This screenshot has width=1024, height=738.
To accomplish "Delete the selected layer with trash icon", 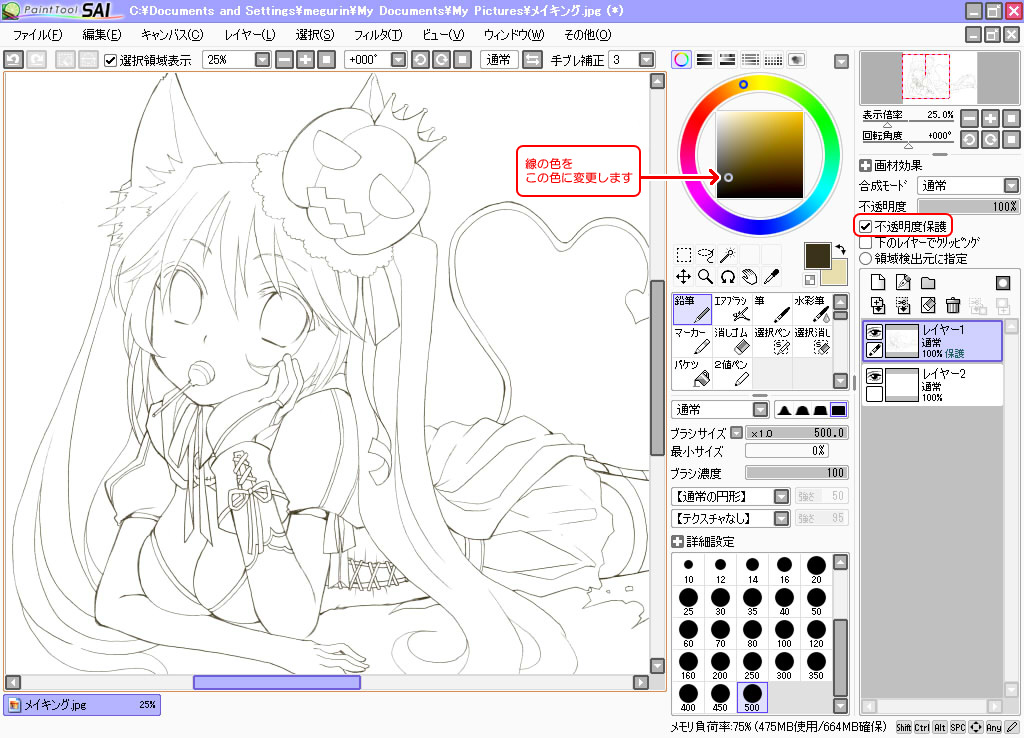I will click(x=953, y=305).
